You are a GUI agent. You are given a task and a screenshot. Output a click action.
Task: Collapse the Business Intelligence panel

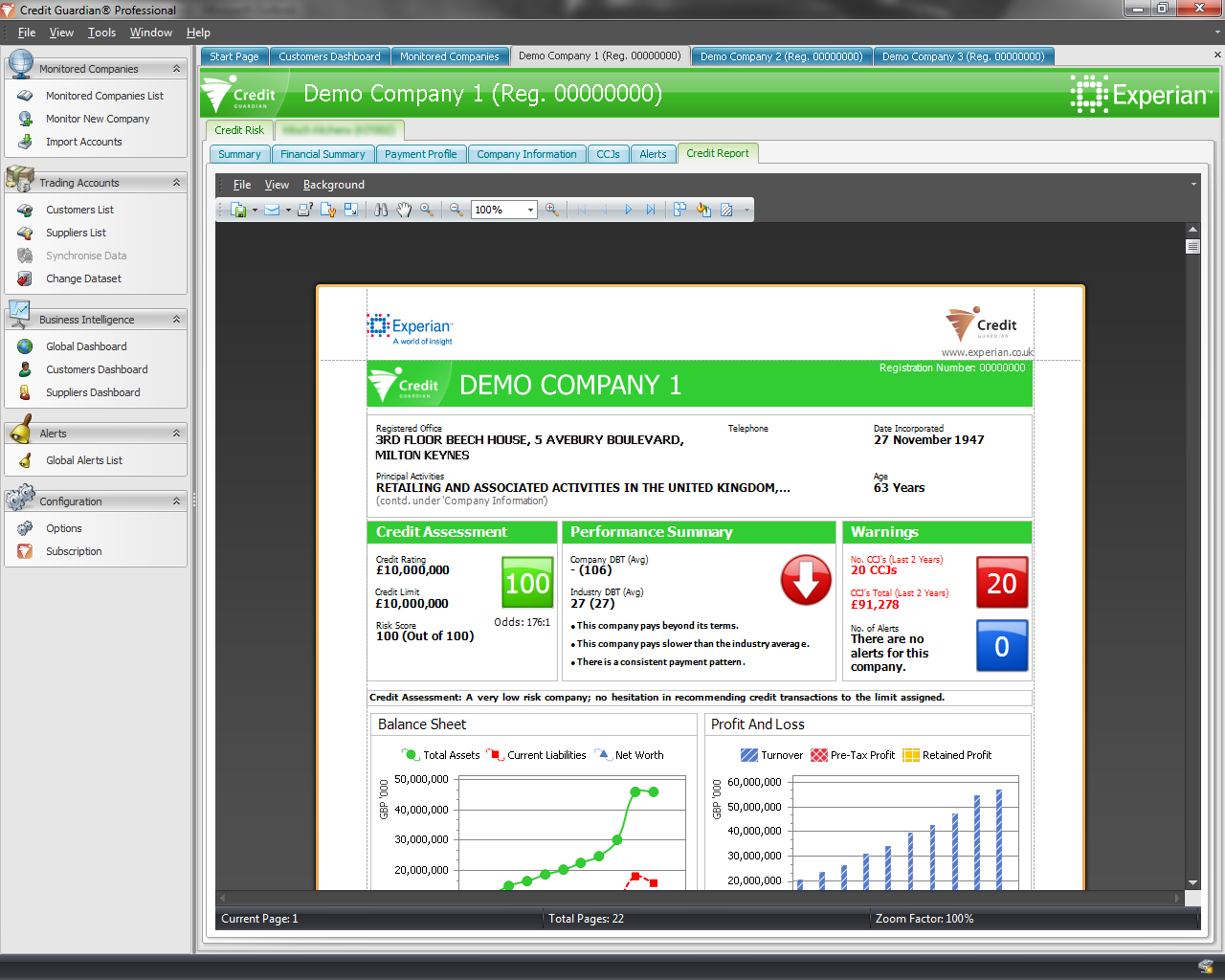click(x=176, y=320)
